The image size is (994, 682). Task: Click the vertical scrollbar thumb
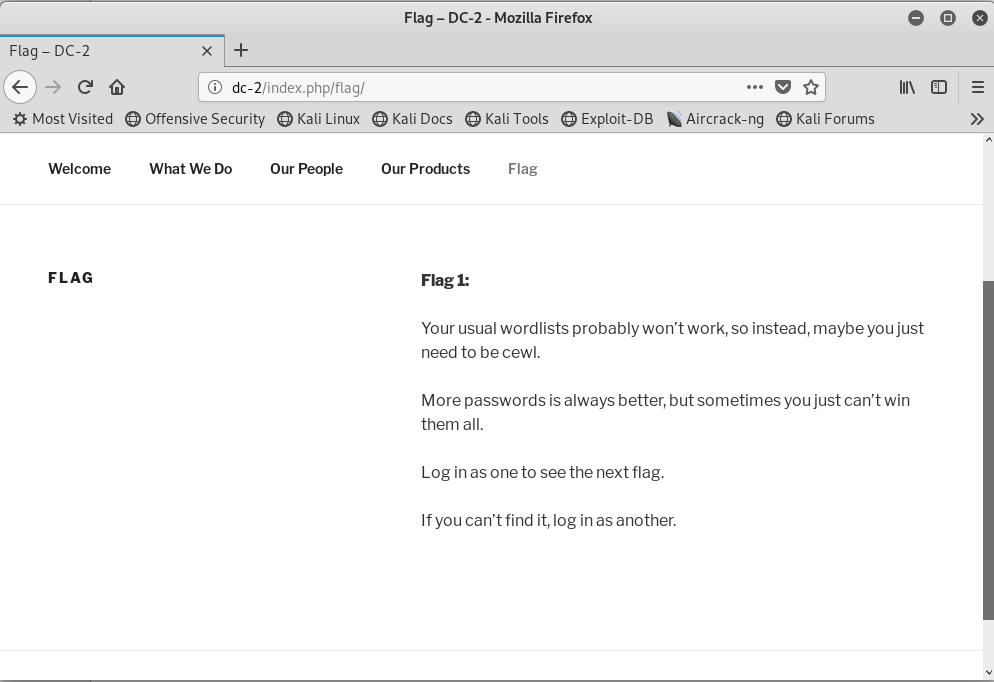(x=988, y=450)
